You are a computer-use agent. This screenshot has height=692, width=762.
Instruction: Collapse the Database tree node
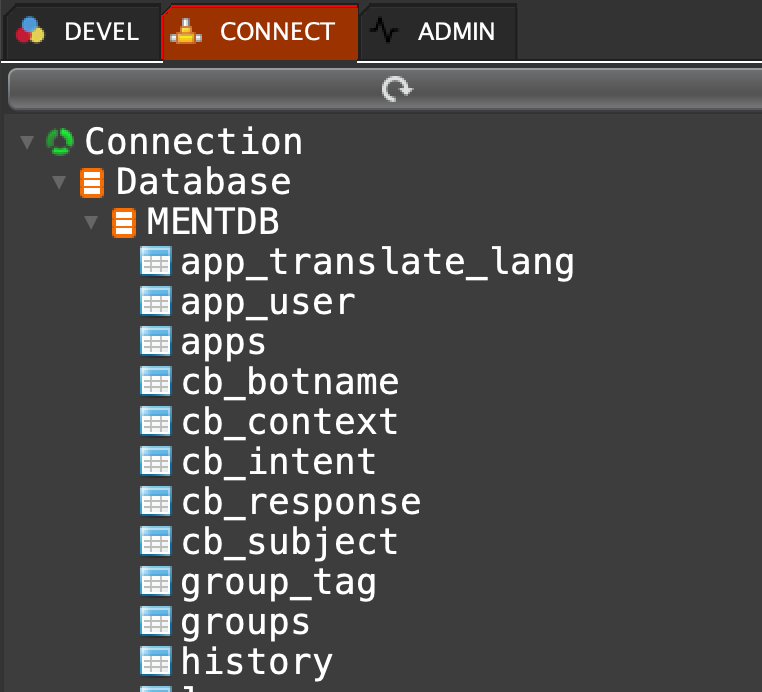coord(59,183)
